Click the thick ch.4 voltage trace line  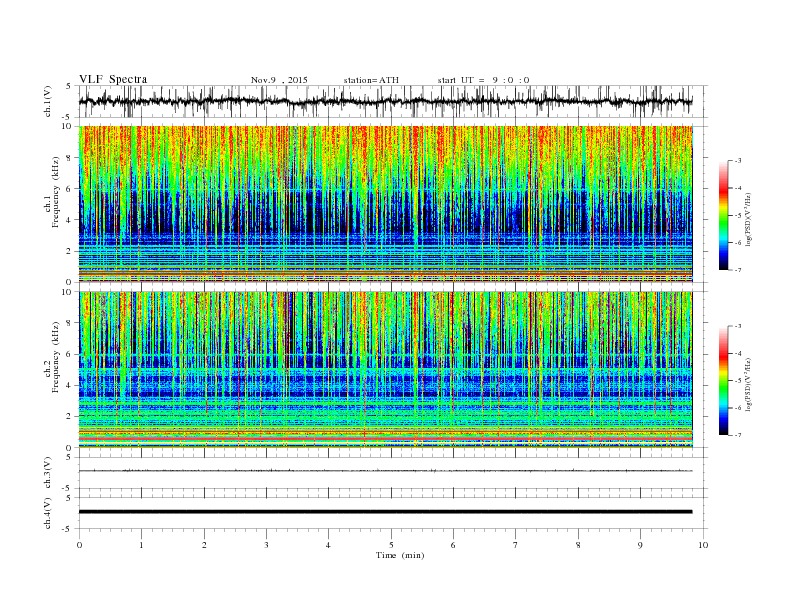pyautogui.click(x=385, y=512)
